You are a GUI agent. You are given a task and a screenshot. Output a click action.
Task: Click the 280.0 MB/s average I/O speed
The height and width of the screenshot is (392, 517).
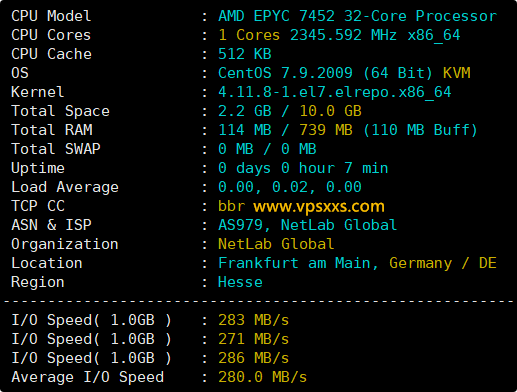[262, 377]
